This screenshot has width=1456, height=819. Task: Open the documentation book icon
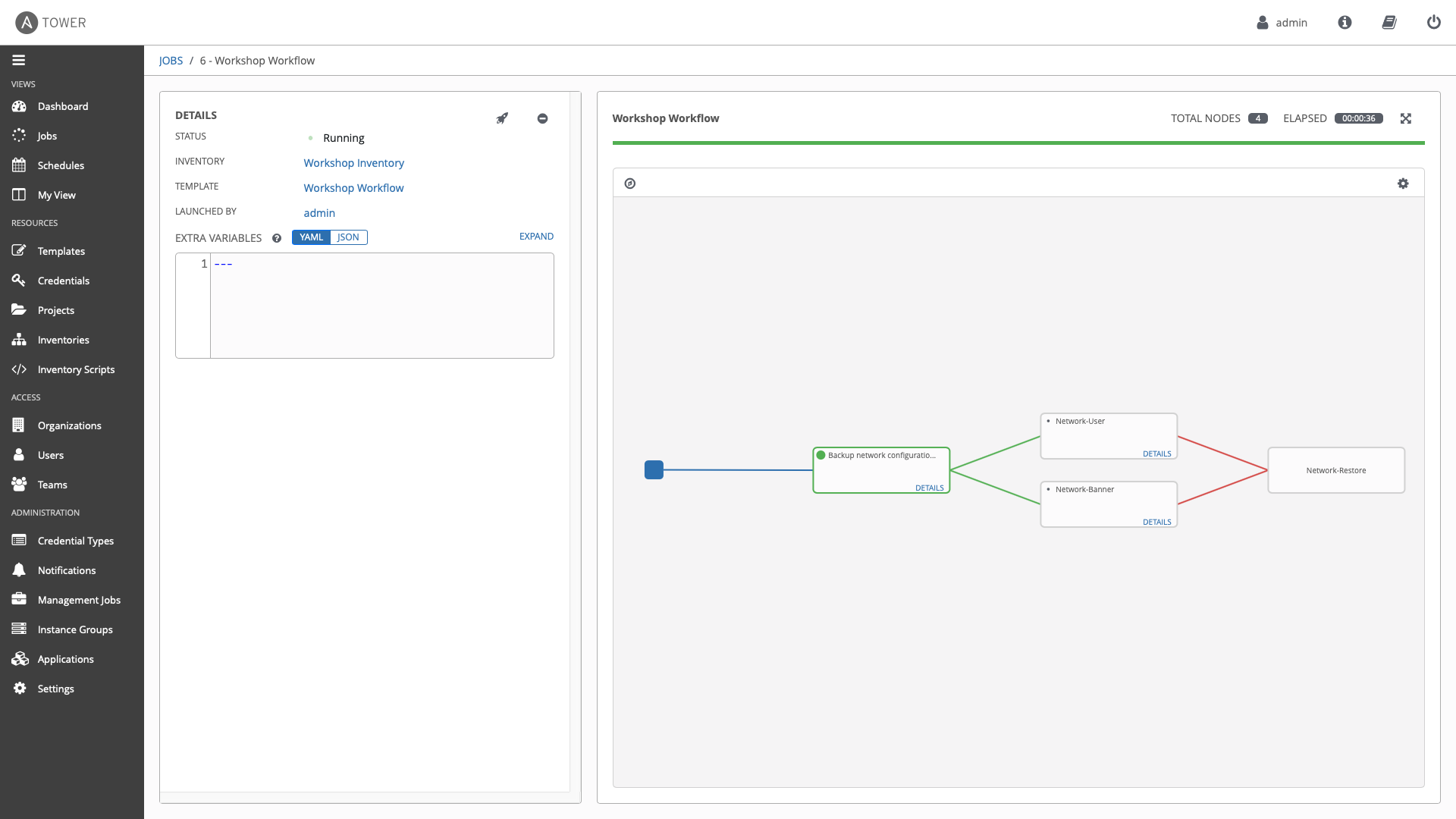(x=1389, y=23)
